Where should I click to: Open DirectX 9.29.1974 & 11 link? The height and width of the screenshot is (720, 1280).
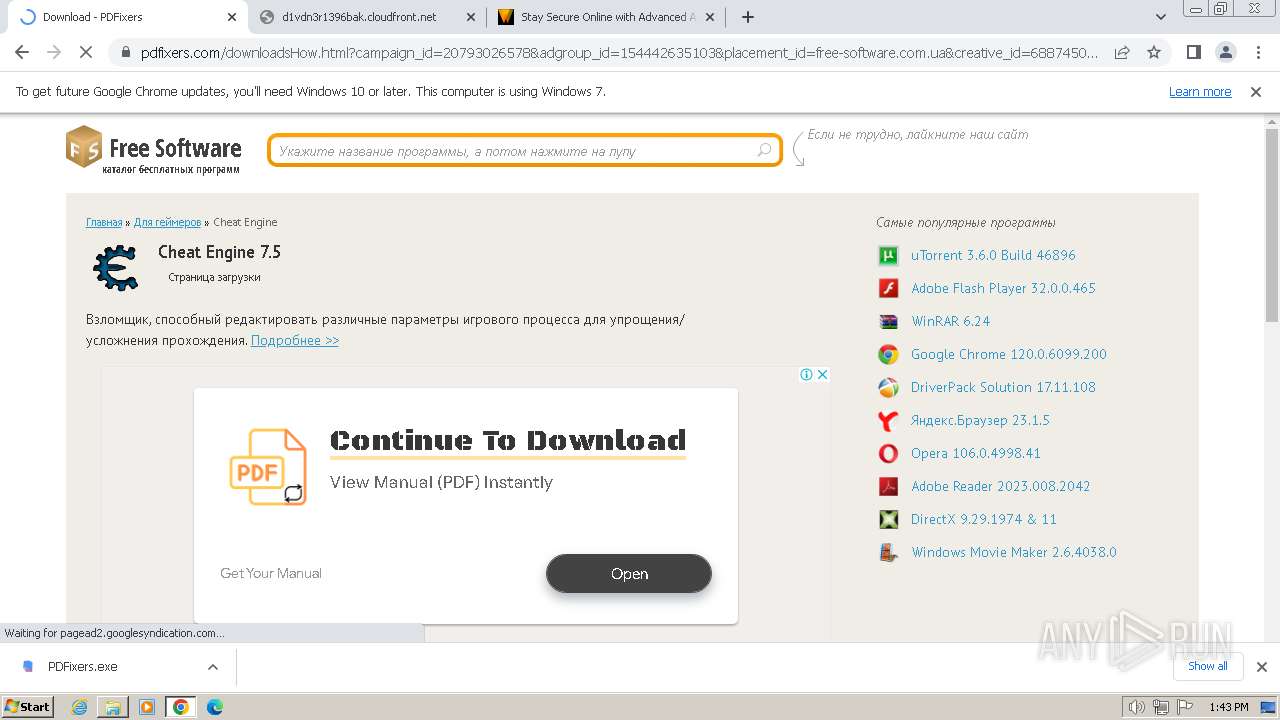coord(984,519)
